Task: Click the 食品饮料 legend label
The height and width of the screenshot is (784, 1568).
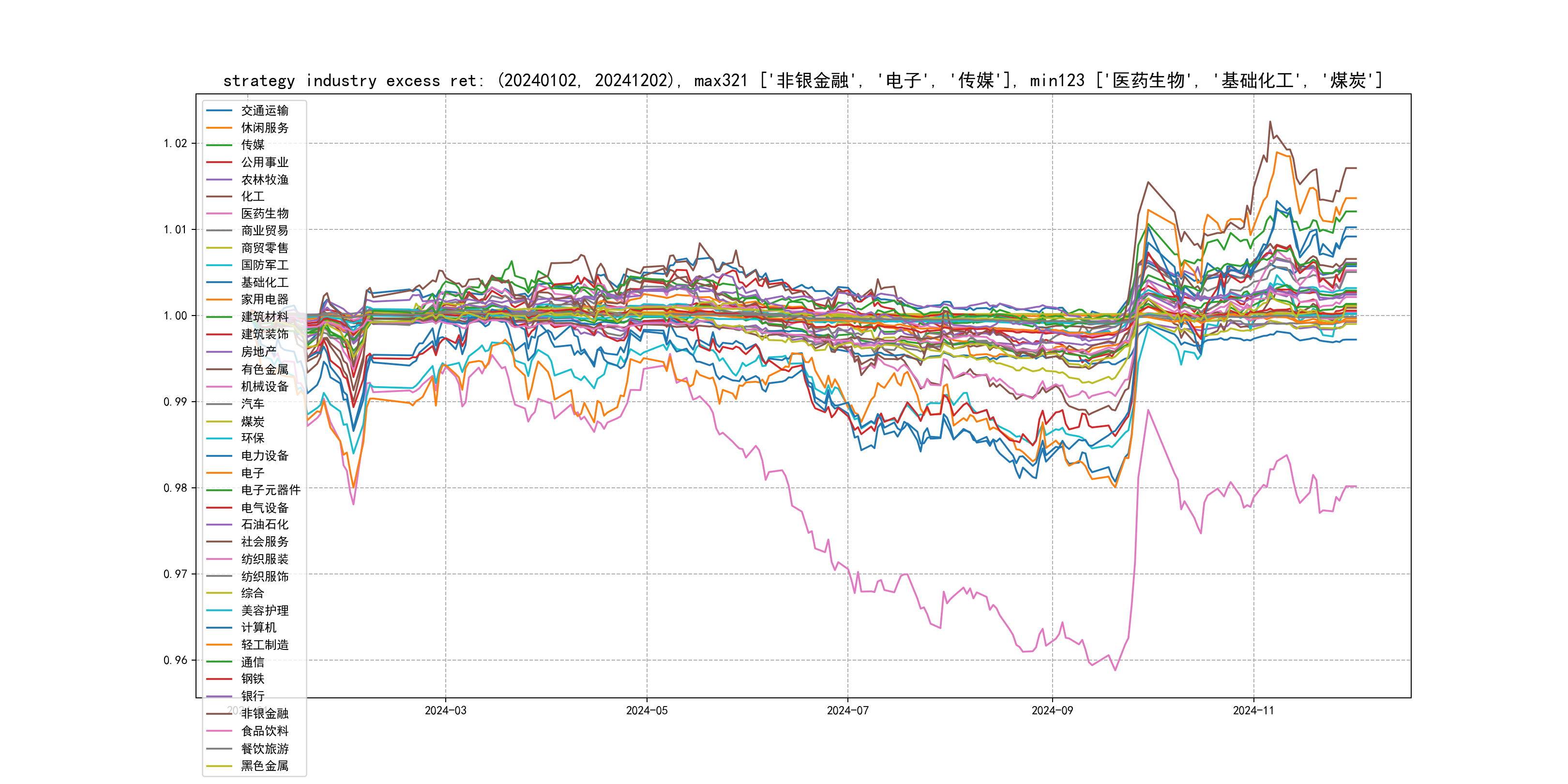Action: (264, 731)
